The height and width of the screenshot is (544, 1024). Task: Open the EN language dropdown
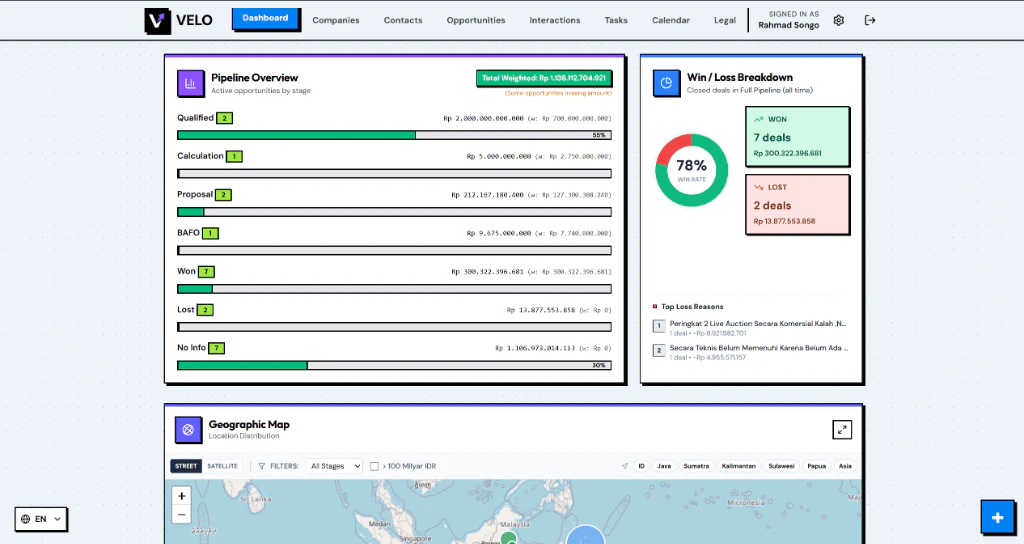(41, 519)
